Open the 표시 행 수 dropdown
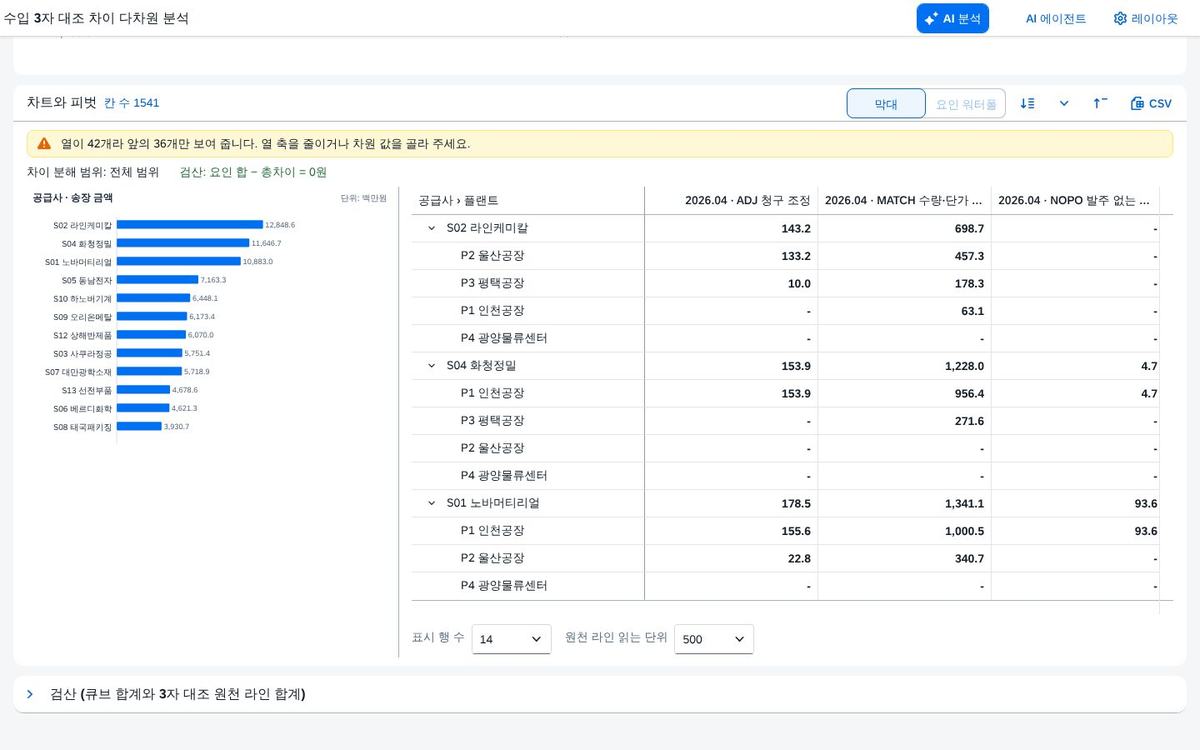 (x=511, y=639)
